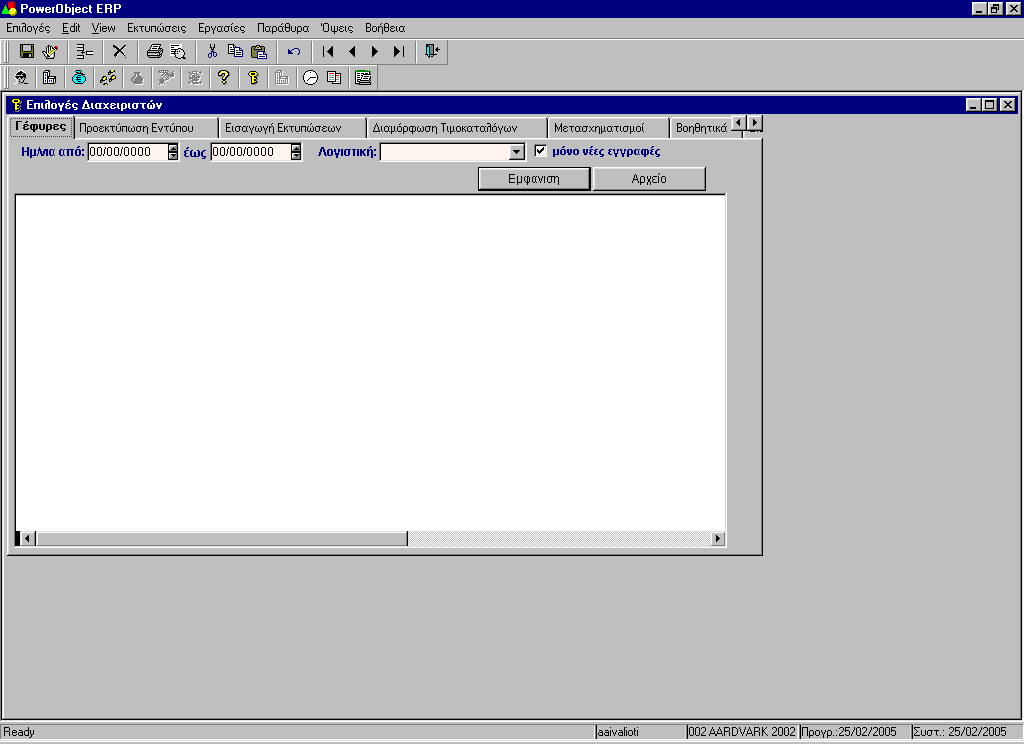Click the Save floppy disk icon
1024x744 pixels.
tap(27, 51)
